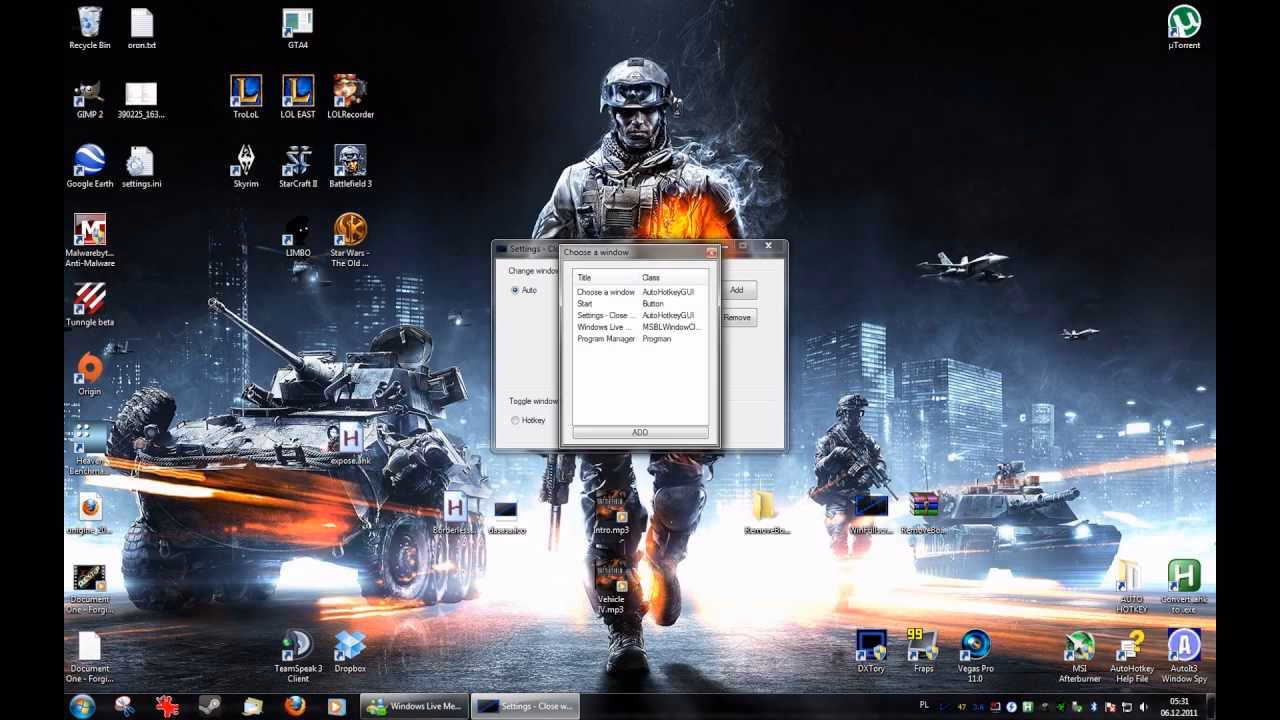Screen dimensions: 1280x720
Task: Open the µTorrent desktop shortcut
Action: 1184,28
